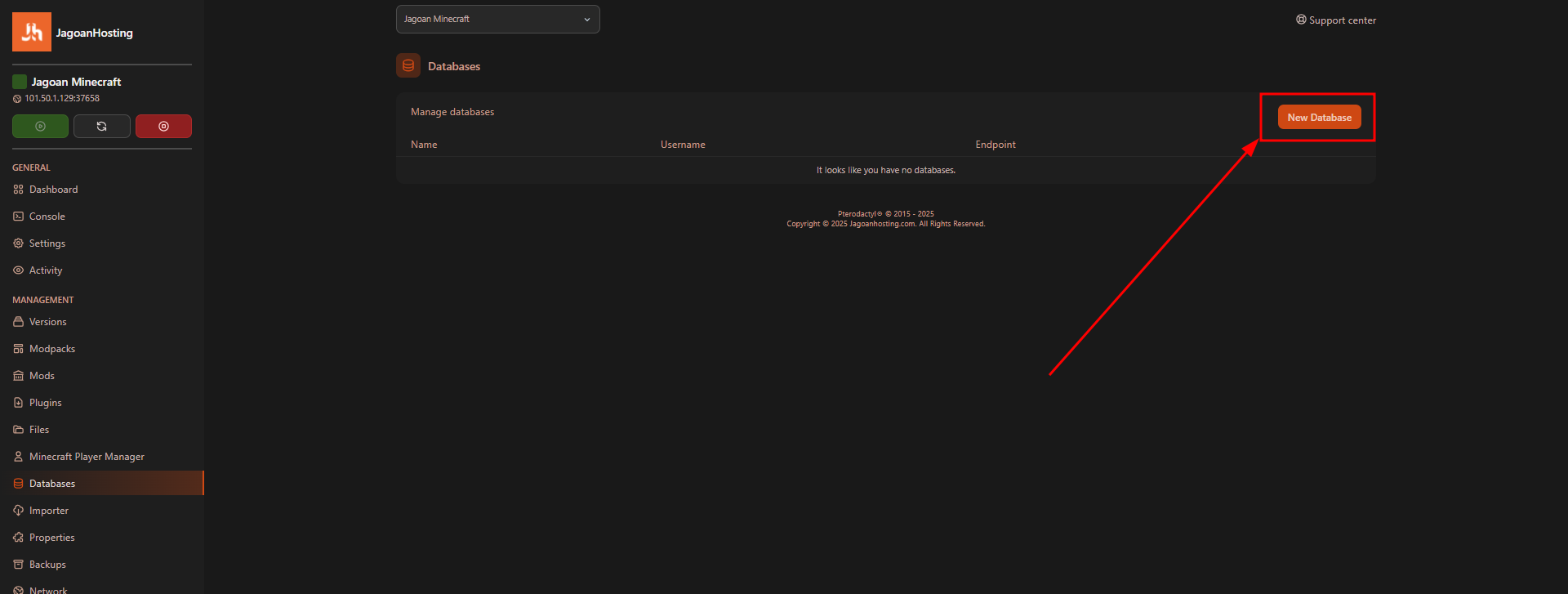
Task: Select the Databases menu item
Action: [x=102, y=484]
